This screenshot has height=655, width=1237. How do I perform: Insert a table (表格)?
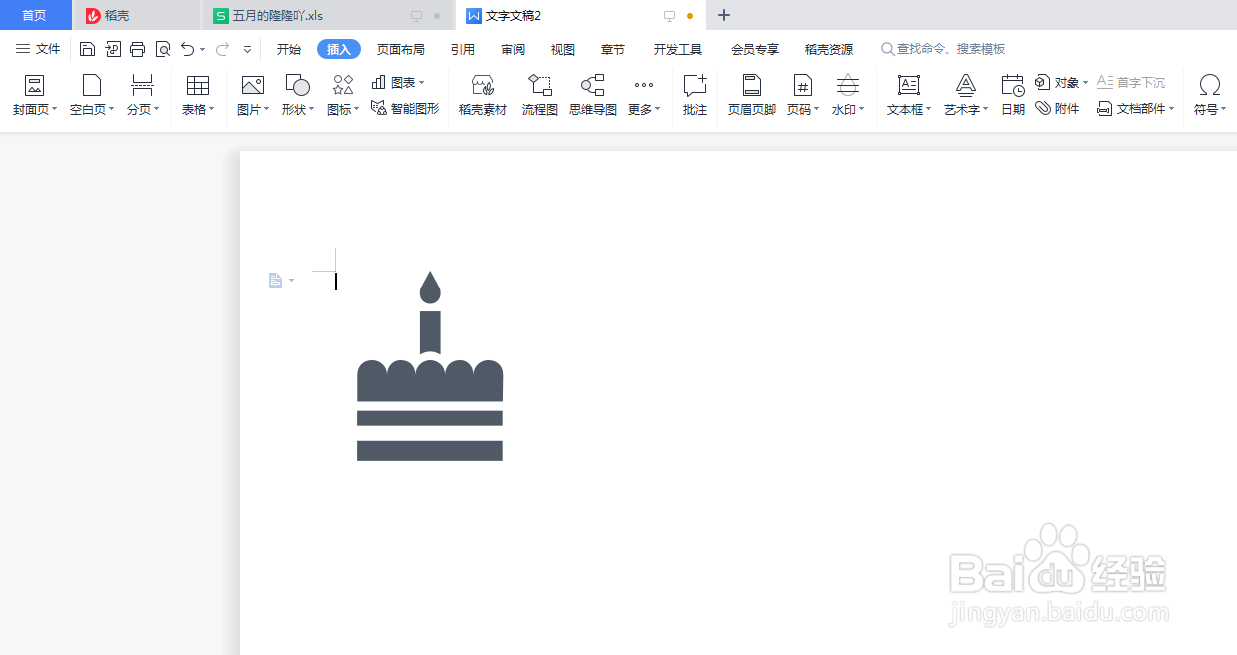(198, 96)
